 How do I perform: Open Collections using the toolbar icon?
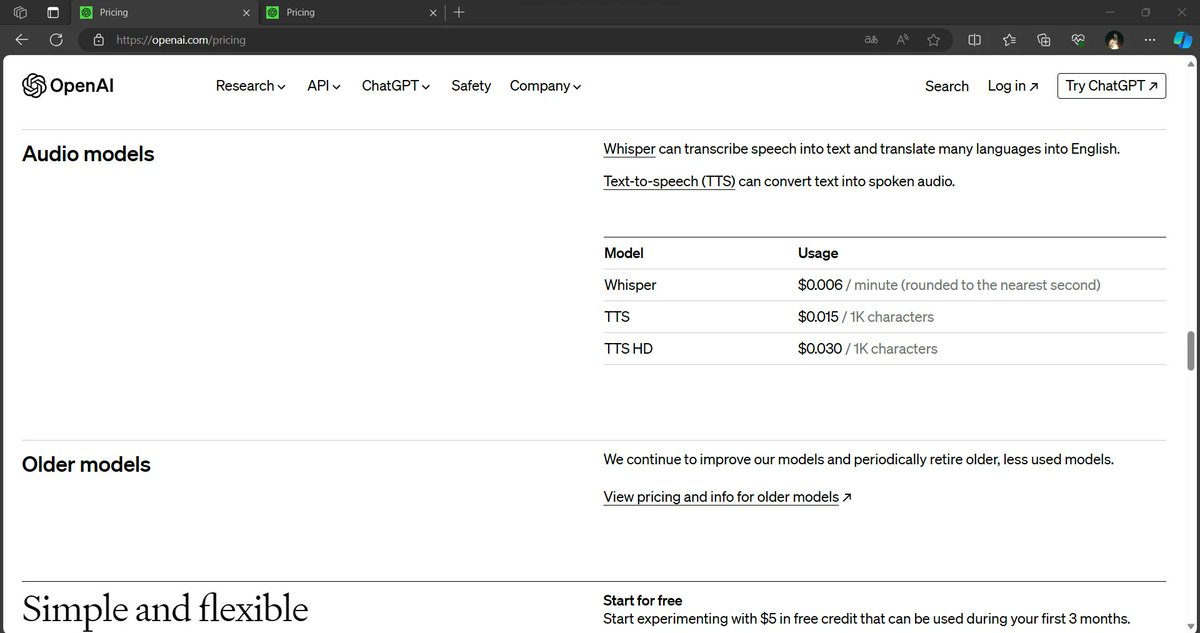point(1044,39)
